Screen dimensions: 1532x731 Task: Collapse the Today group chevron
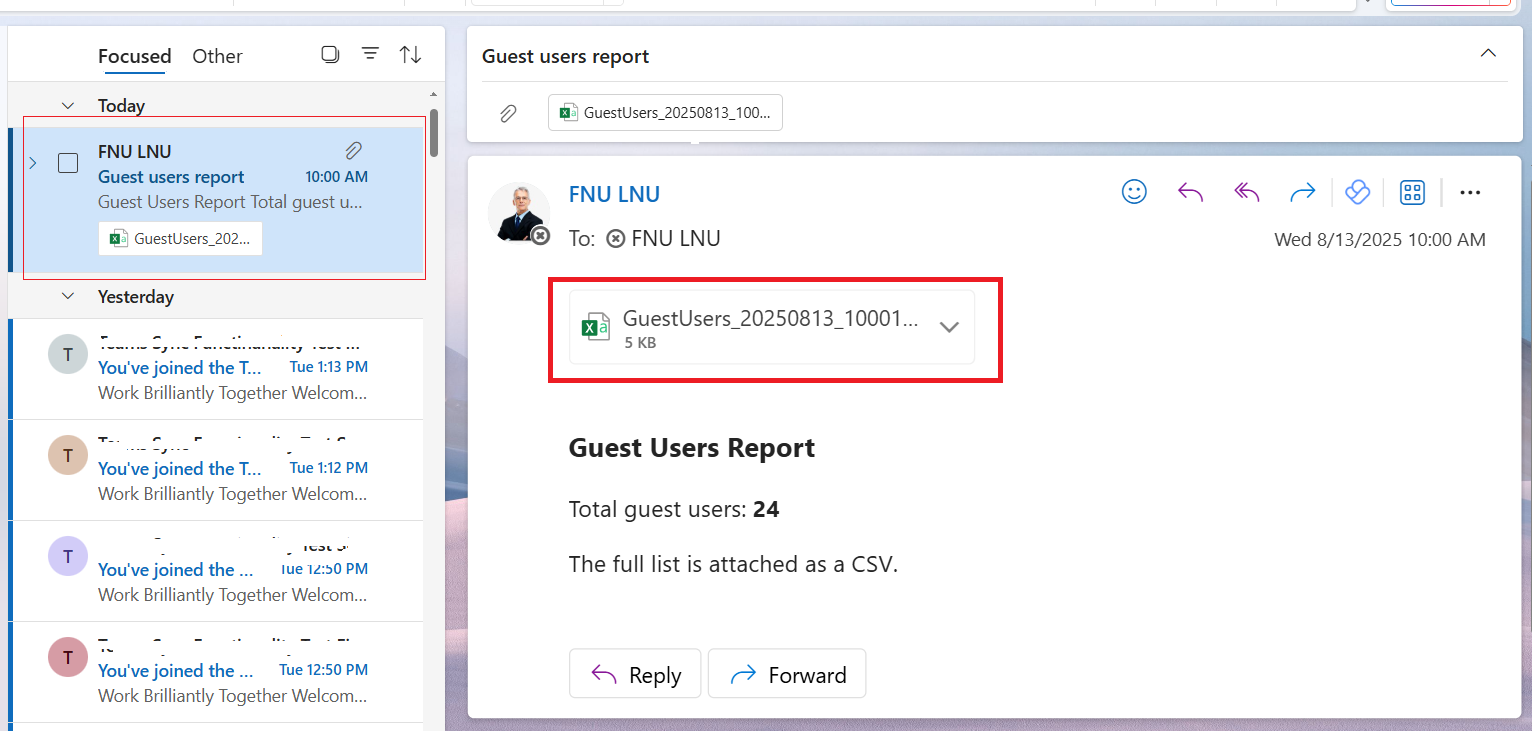(x=68, y=106)
